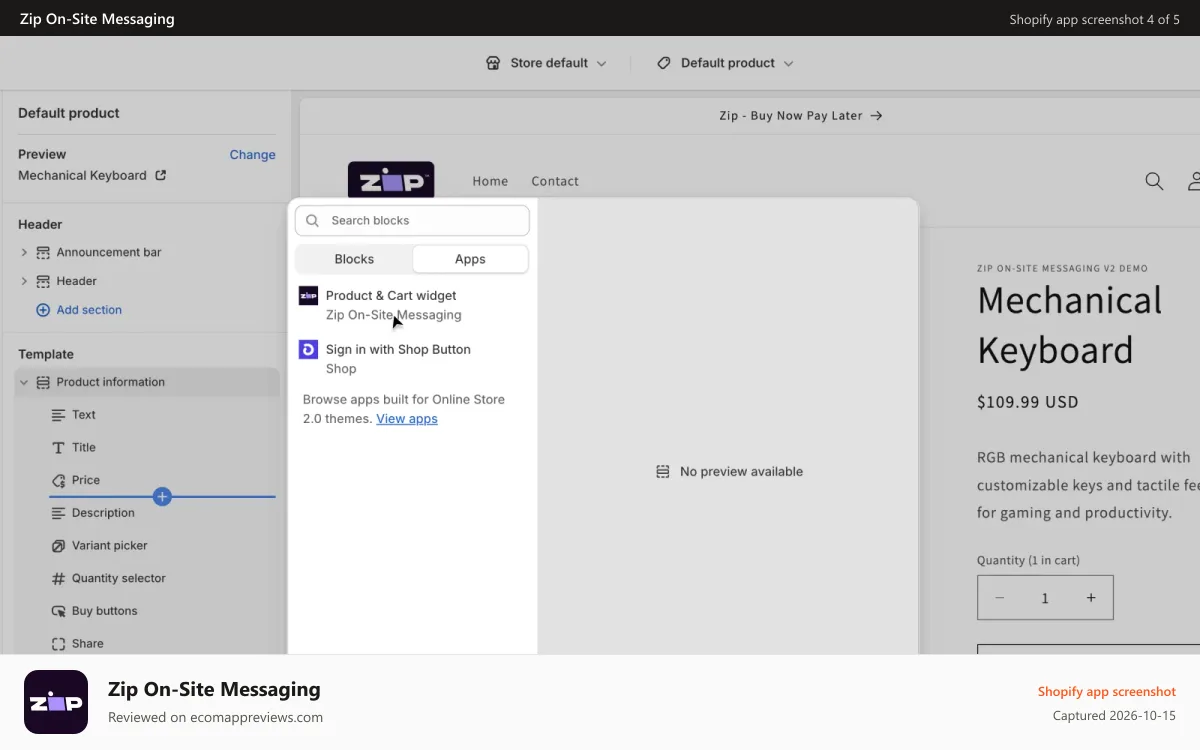Image resolution: width=1200 pixels, height=750 pixels.
Task: Click the Zip store logo
Action: coord(391,180)
